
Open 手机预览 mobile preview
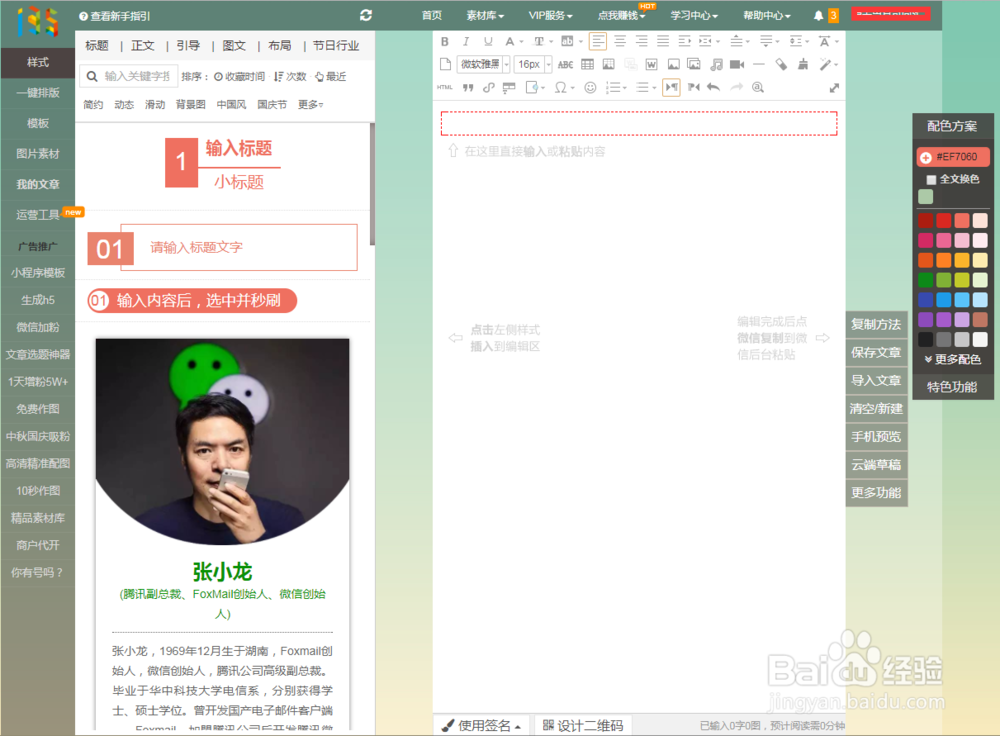point(876,437)
